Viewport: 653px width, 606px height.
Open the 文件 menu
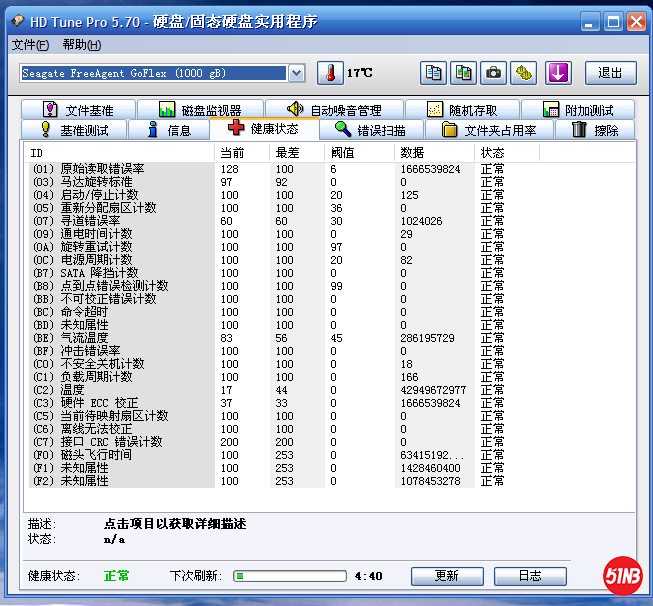tap(30, 45)
